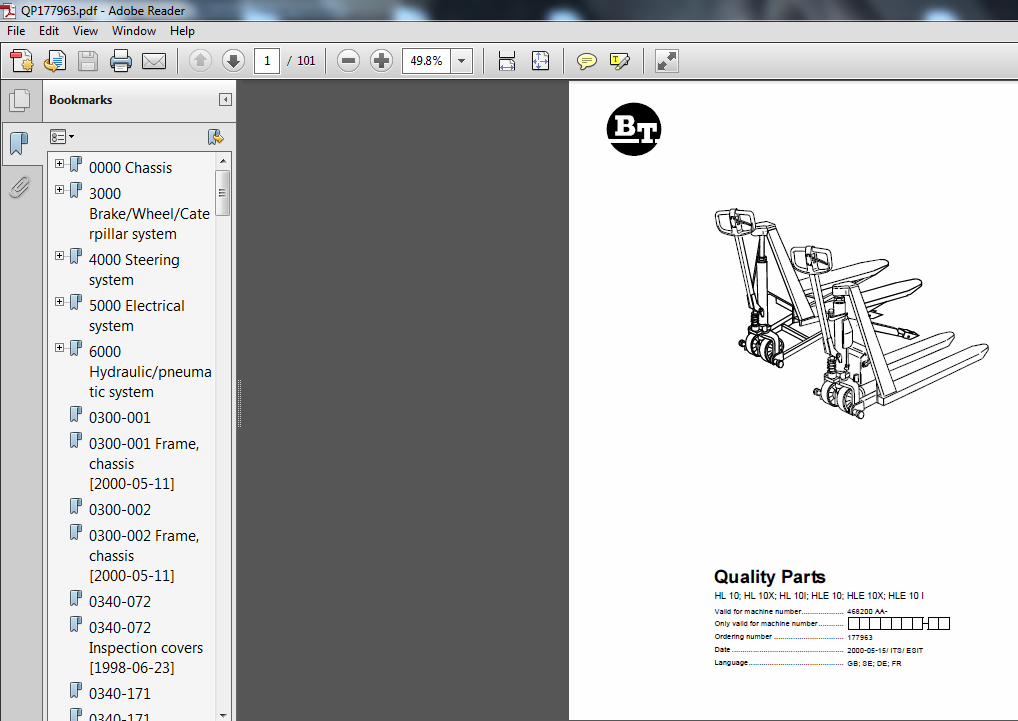Go to next page with down arrow
This screenshot has width=1018, height=721.
point(233,61)
